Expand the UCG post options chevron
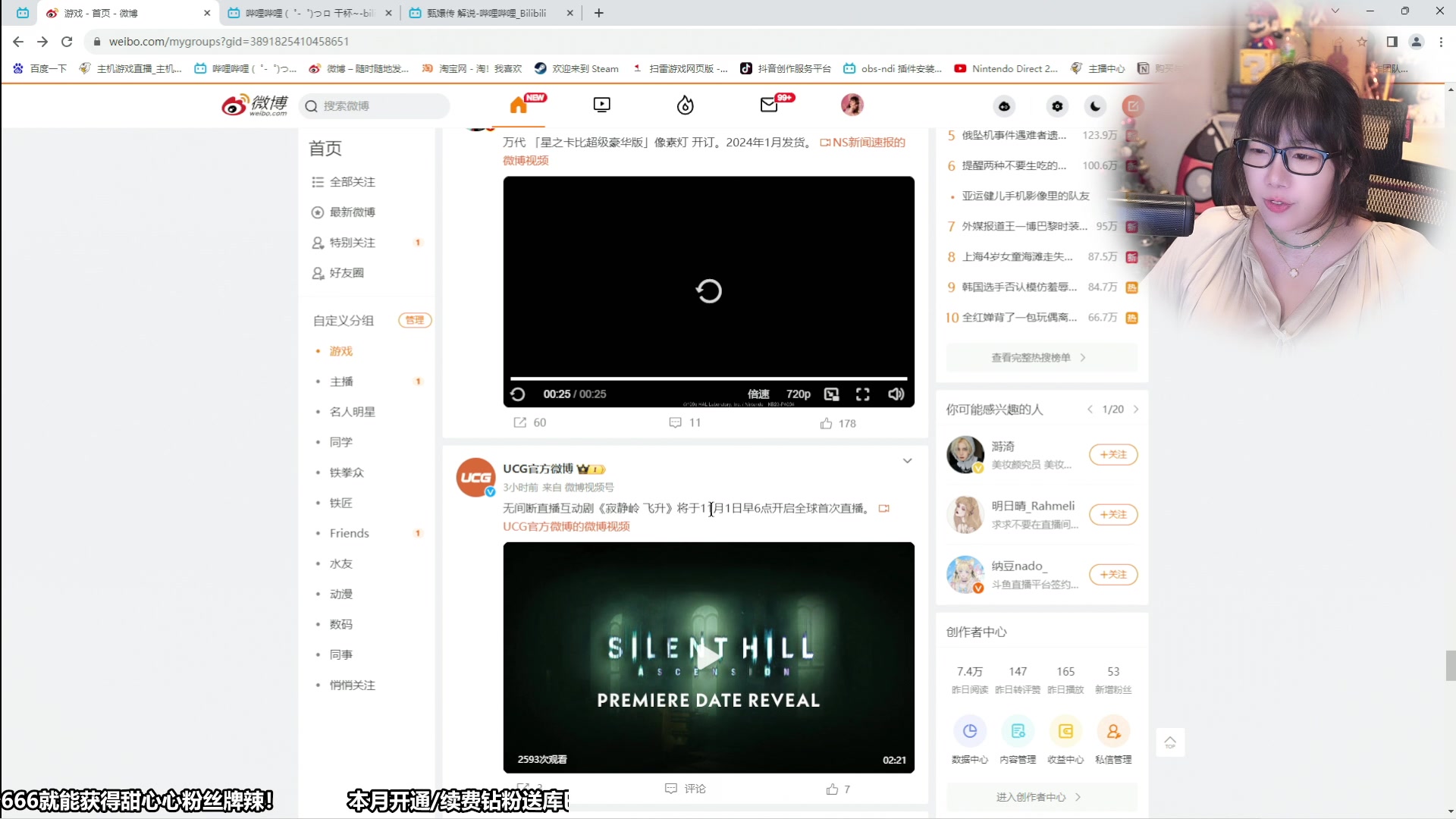Image resolution: width=1456 pixels, height=819 pixels. 907,460
